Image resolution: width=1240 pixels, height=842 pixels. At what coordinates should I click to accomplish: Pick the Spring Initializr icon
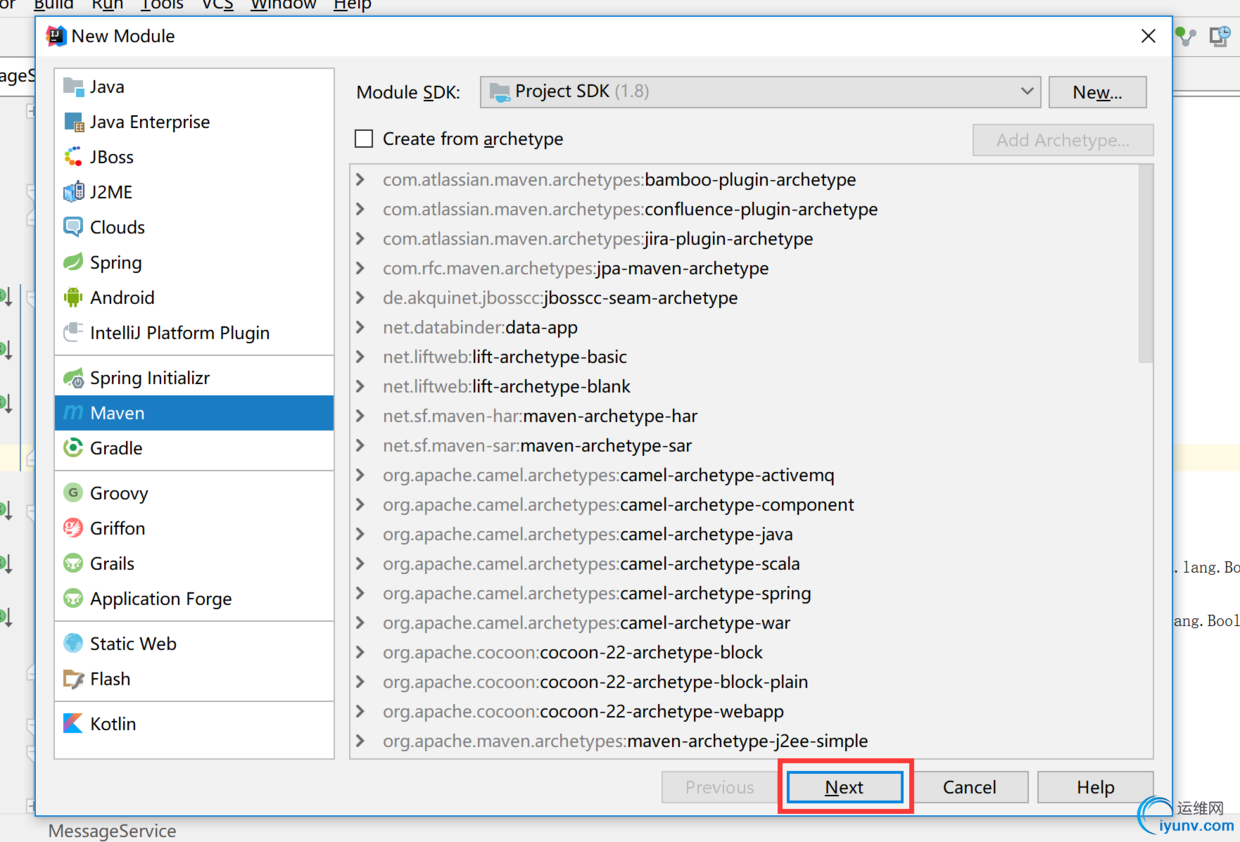pyautogui.click(x=73, y=378)
